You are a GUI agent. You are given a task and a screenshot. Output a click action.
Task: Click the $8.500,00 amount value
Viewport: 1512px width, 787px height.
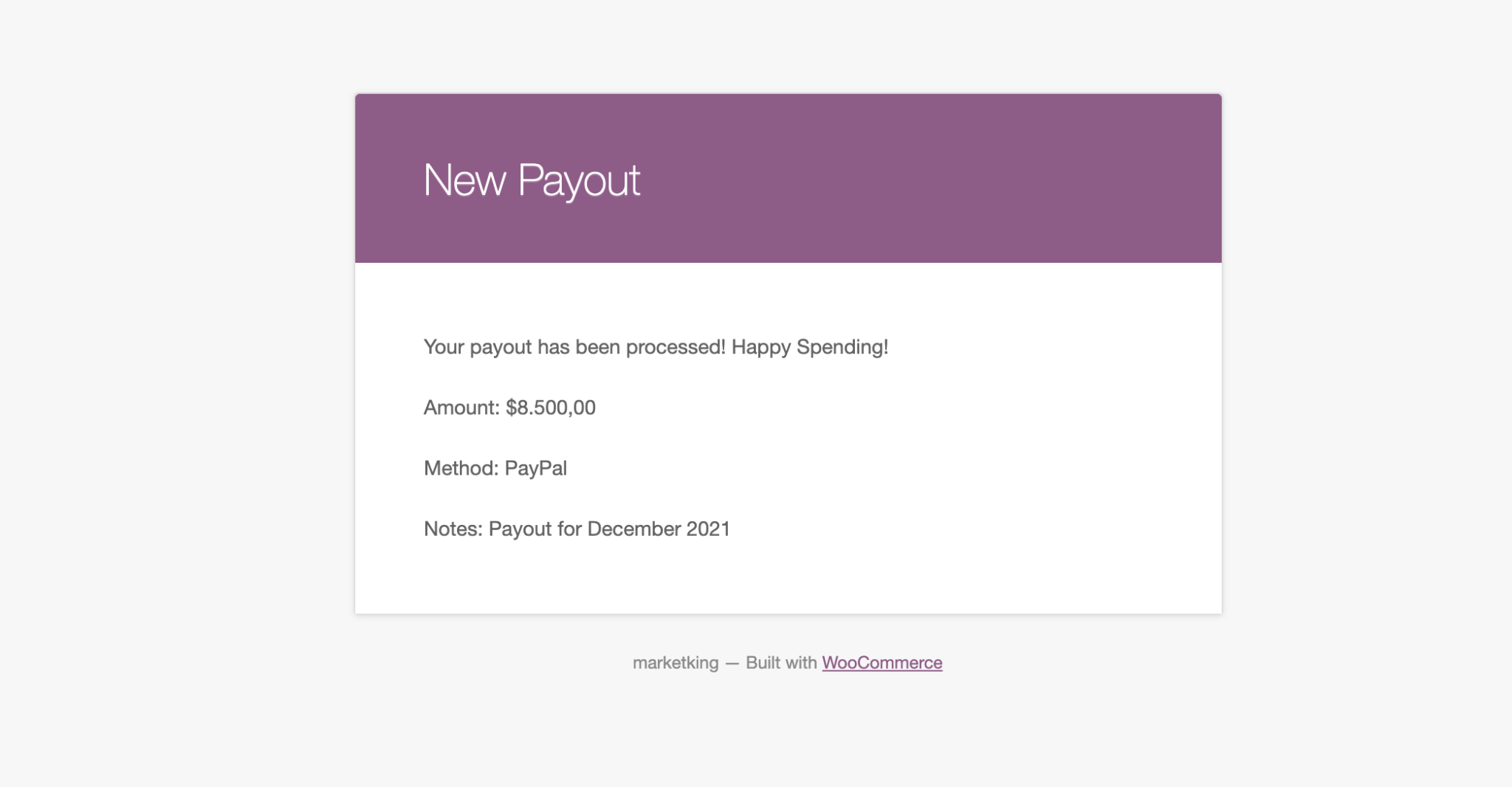coord(551,408)
